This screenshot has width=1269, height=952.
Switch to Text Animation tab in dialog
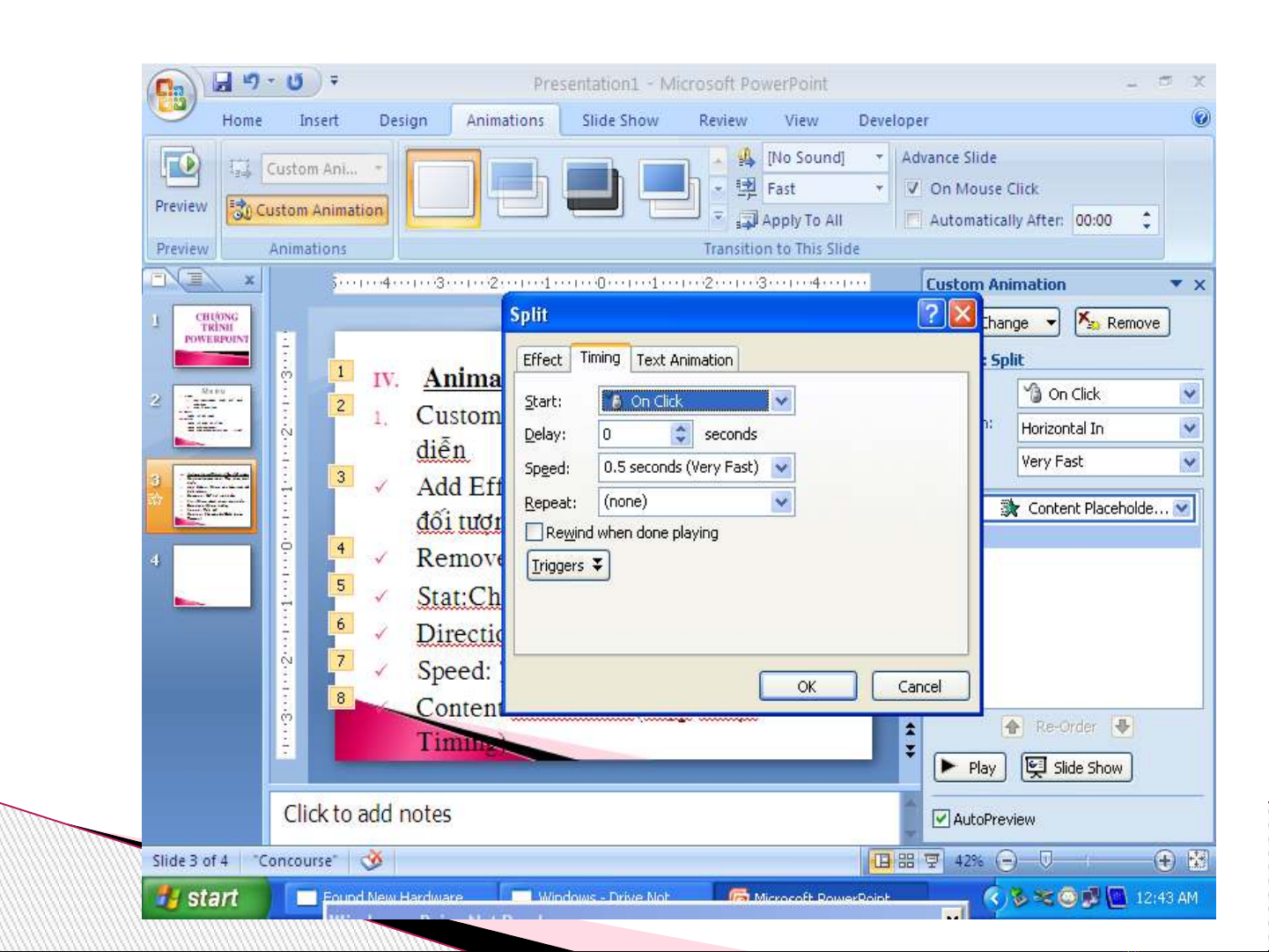pos(684,359)
